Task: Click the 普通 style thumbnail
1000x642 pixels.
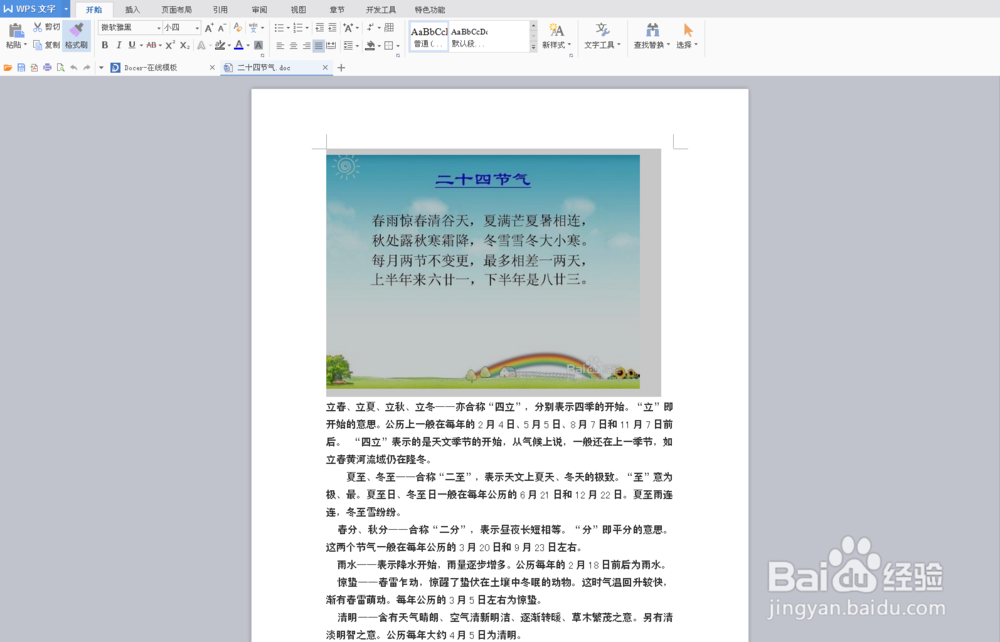Action: tap(429, 36)
